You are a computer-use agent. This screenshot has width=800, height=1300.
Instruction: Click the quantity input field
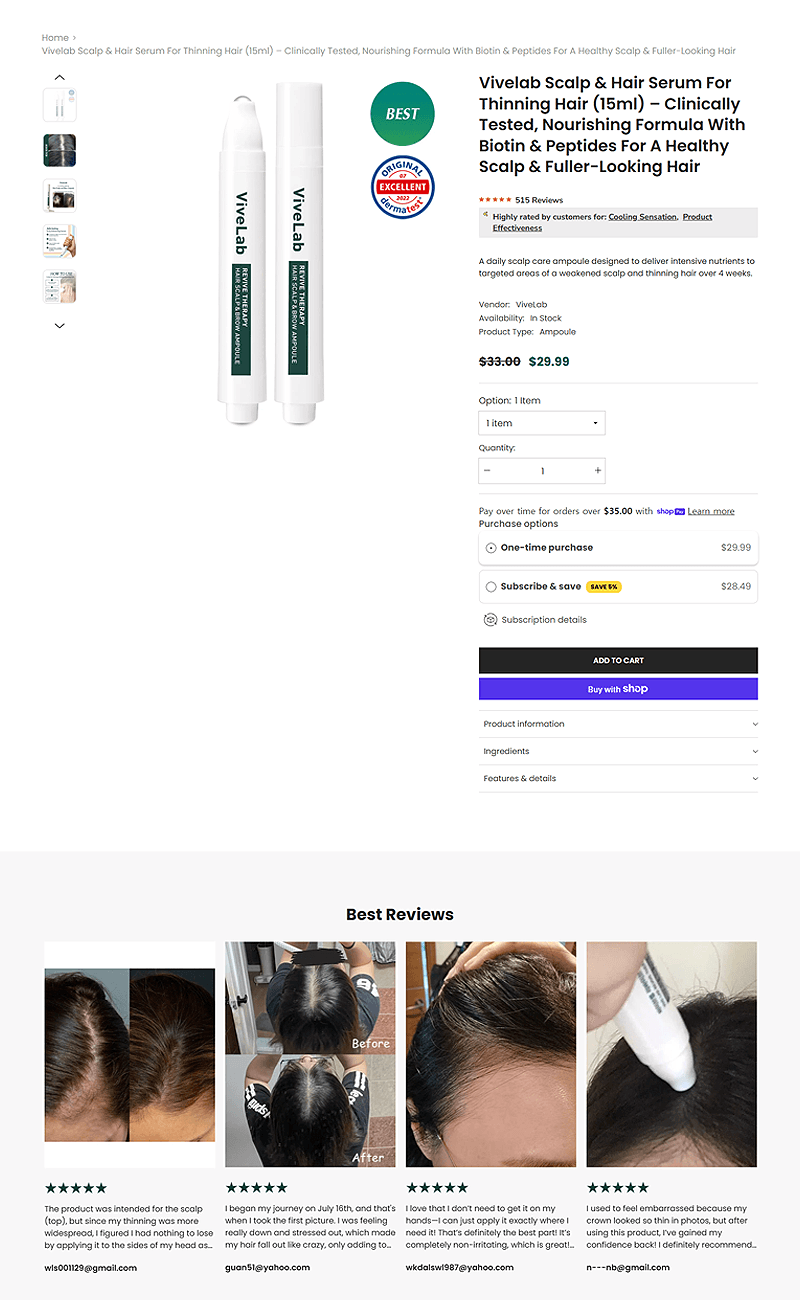coord(542,470)
